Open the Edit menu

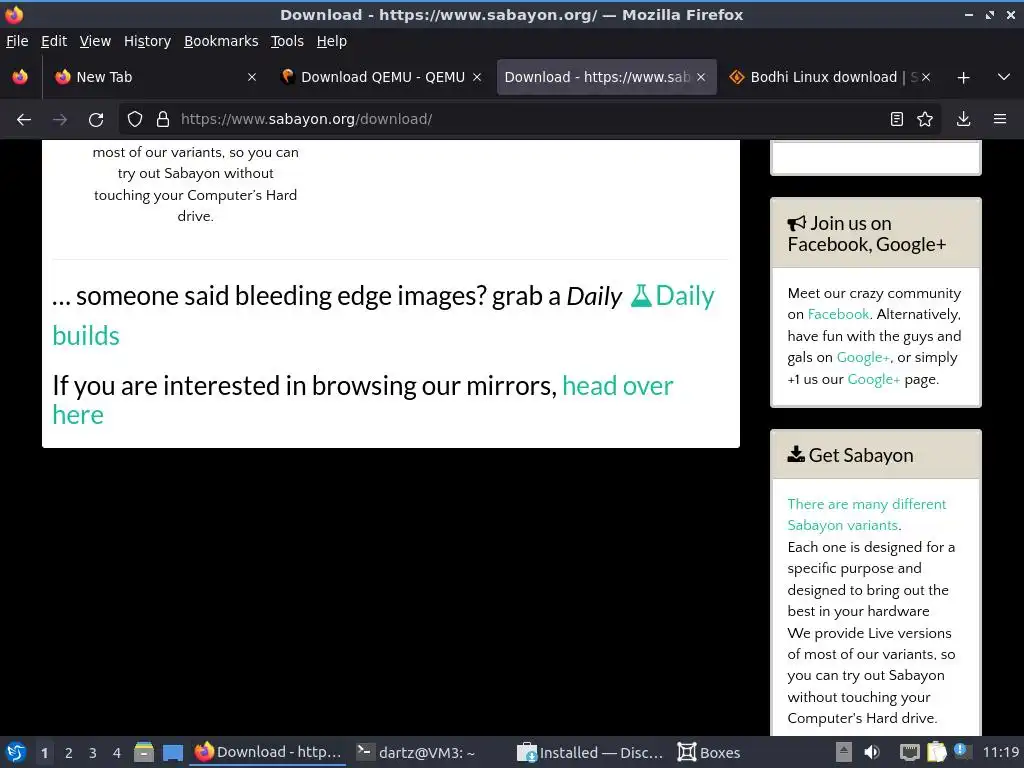tap(54, 41)
